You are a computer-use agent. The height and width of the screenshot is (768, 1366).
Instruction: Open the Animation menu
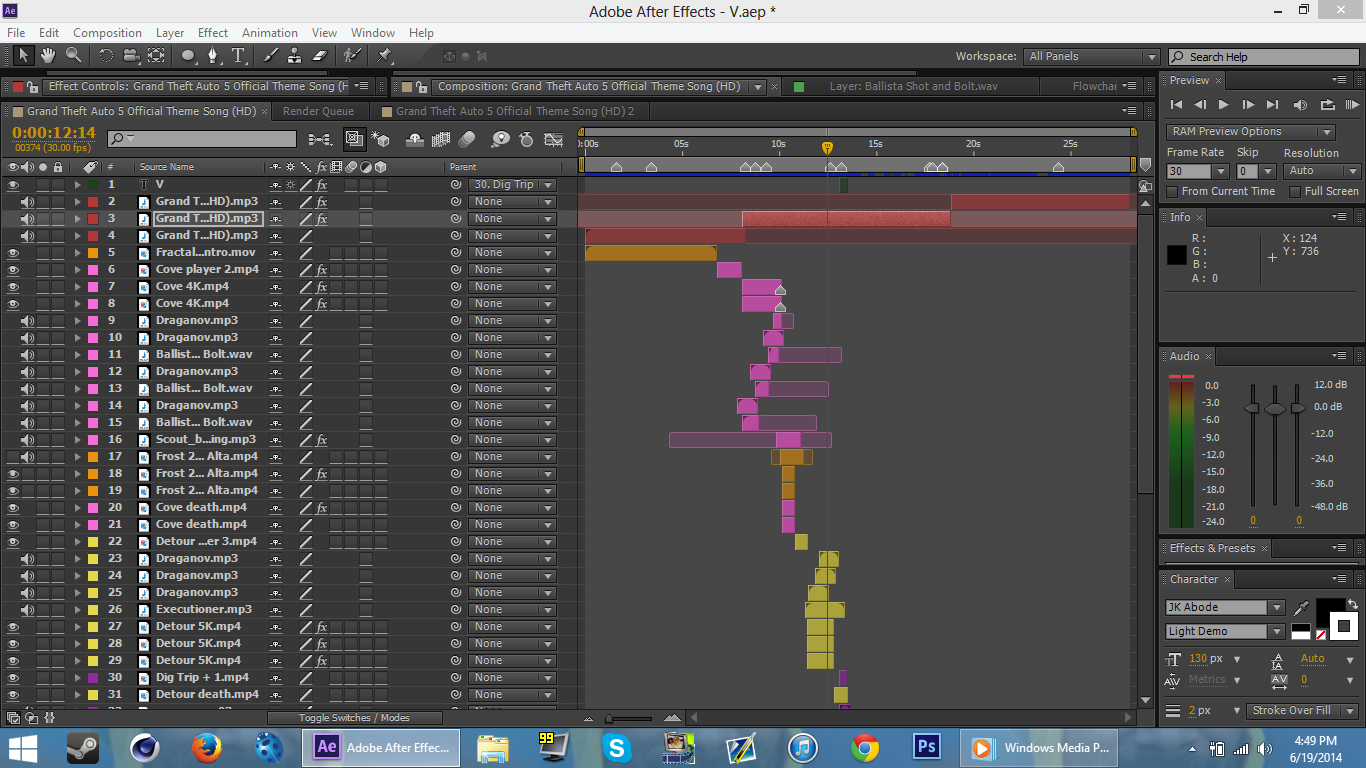(270, 33)
